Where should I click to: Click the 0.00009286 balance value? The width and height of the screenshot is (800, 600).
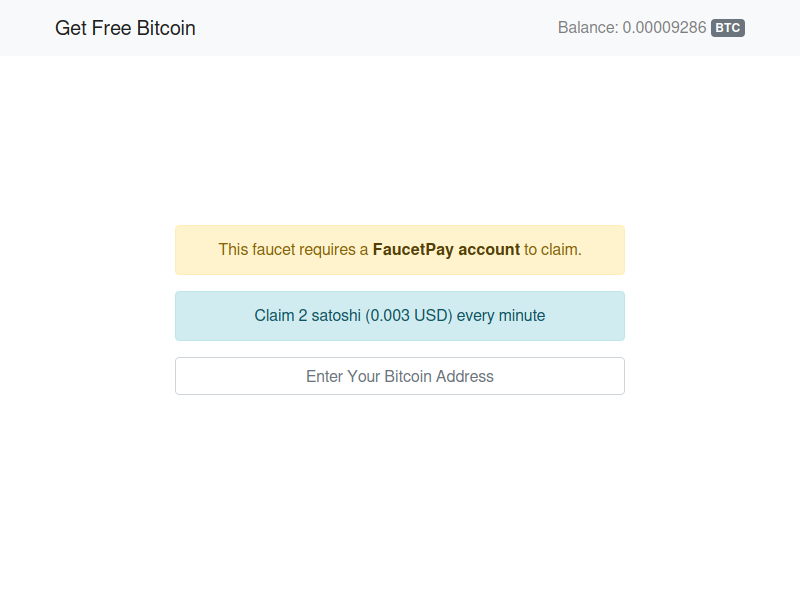(x=664, y=28)
